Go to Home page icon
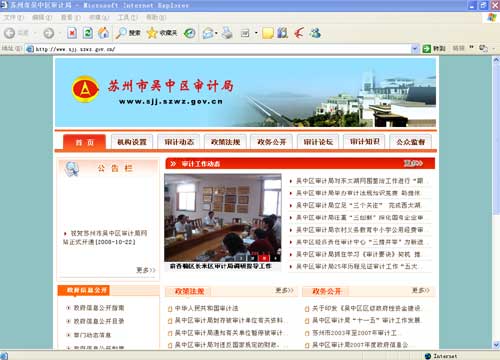500x360 pixels. 104,33
